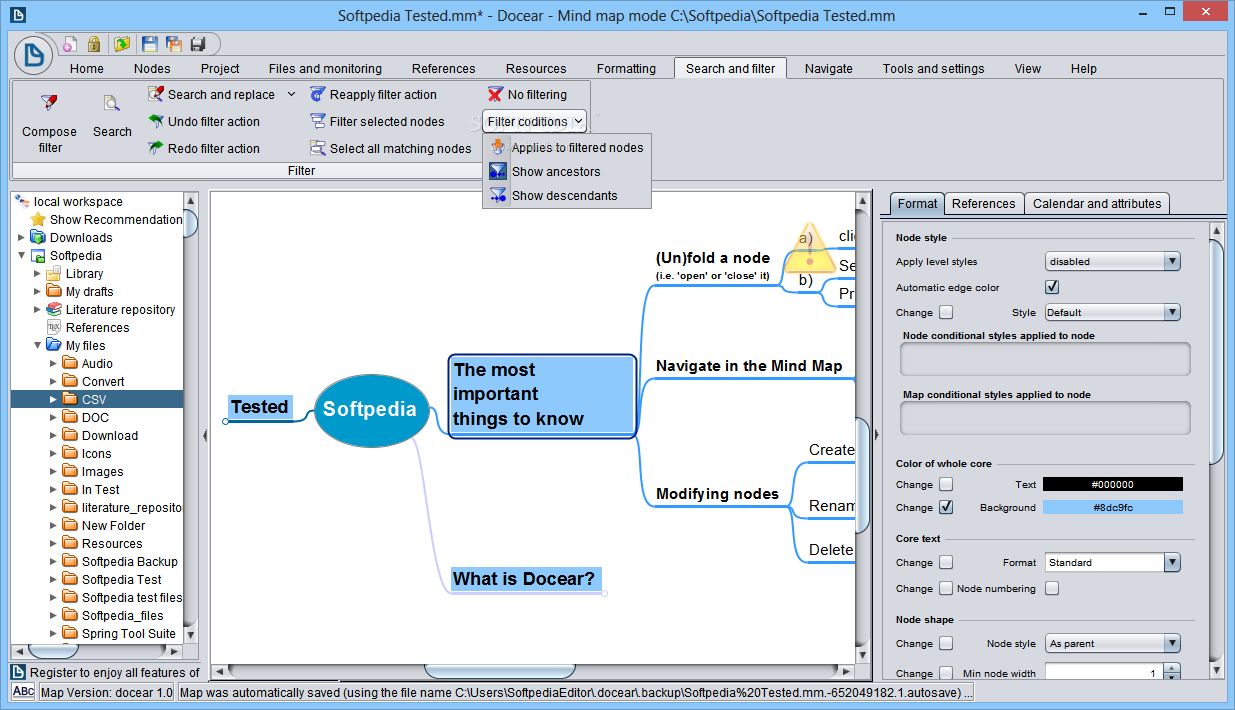Open the Nodes ribbon tab

[x=152, y=69]
